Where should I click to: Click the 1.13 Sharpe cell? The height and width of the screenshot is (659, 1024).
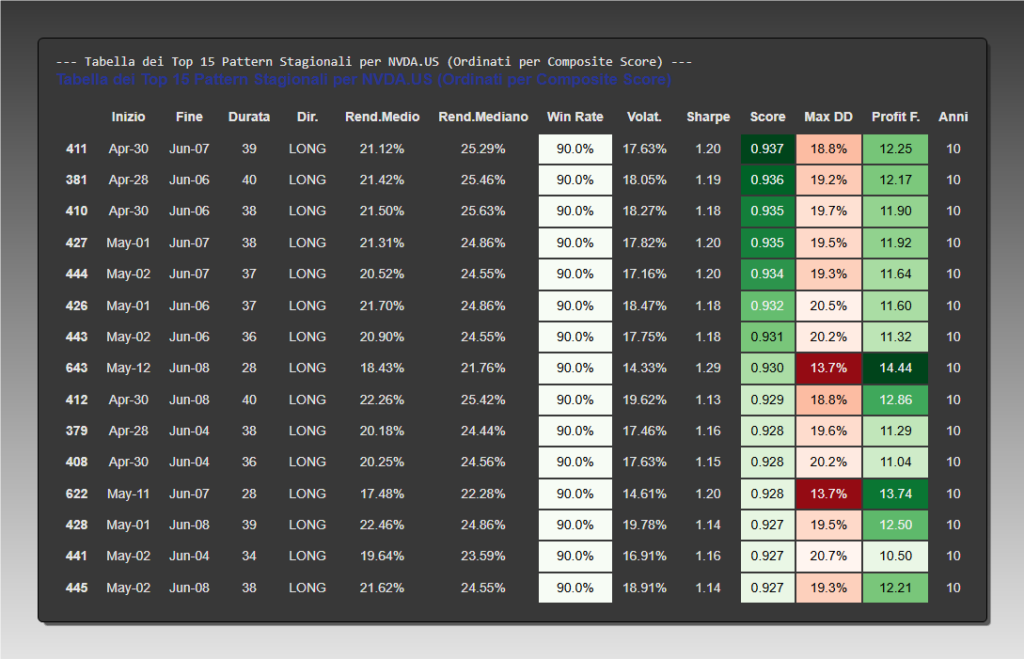pyautogui.click(x=708, y=400)
